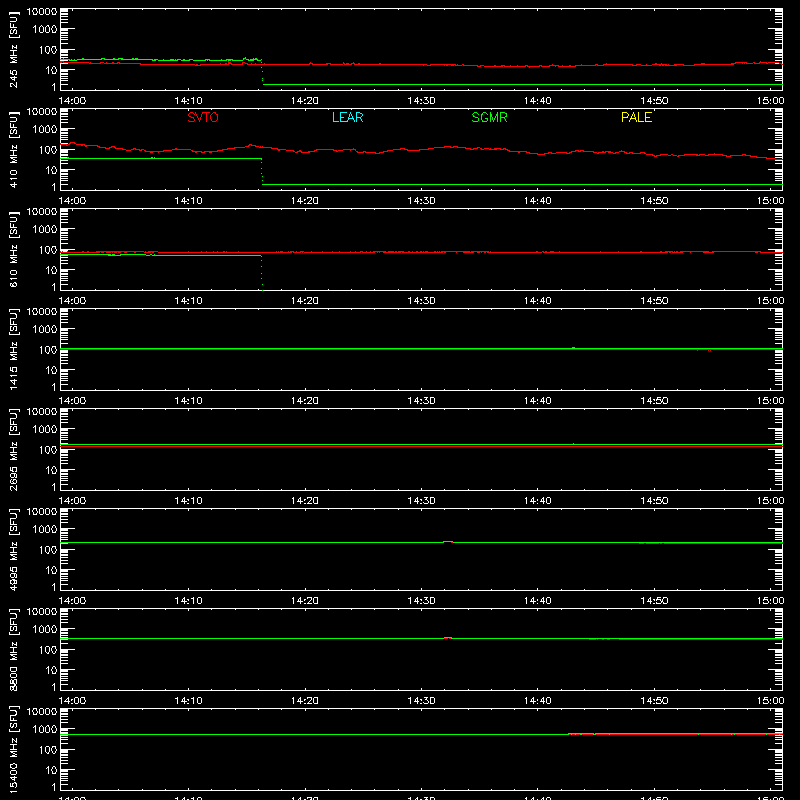This screenshot has width=800, height=800.
Task: Click the 2695 MHz [SFU] axis title
Action: click(x=13, y=449)
